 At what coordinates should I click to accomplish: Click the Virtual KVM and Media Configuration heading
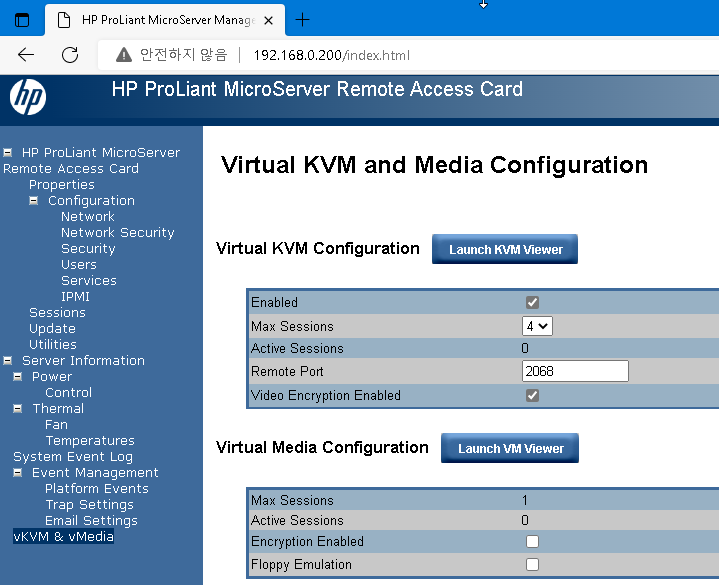pos(434,165)
